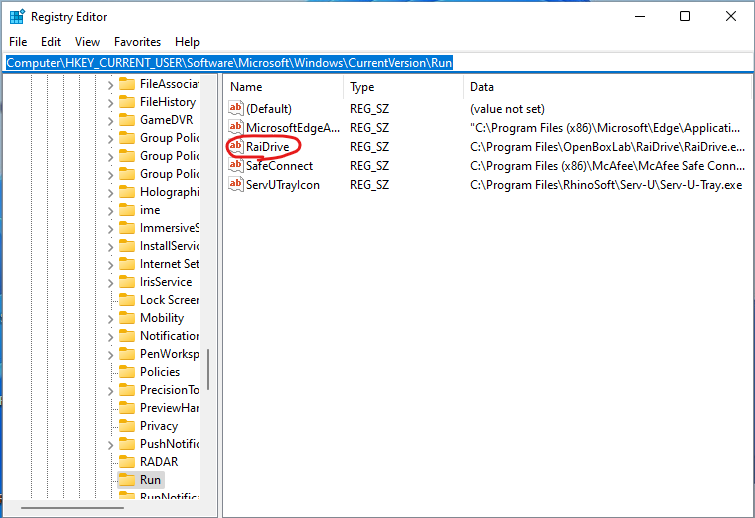
Task: Click the GameDVR folder icon
Action: pyautogui.click(x=127, y=120)
